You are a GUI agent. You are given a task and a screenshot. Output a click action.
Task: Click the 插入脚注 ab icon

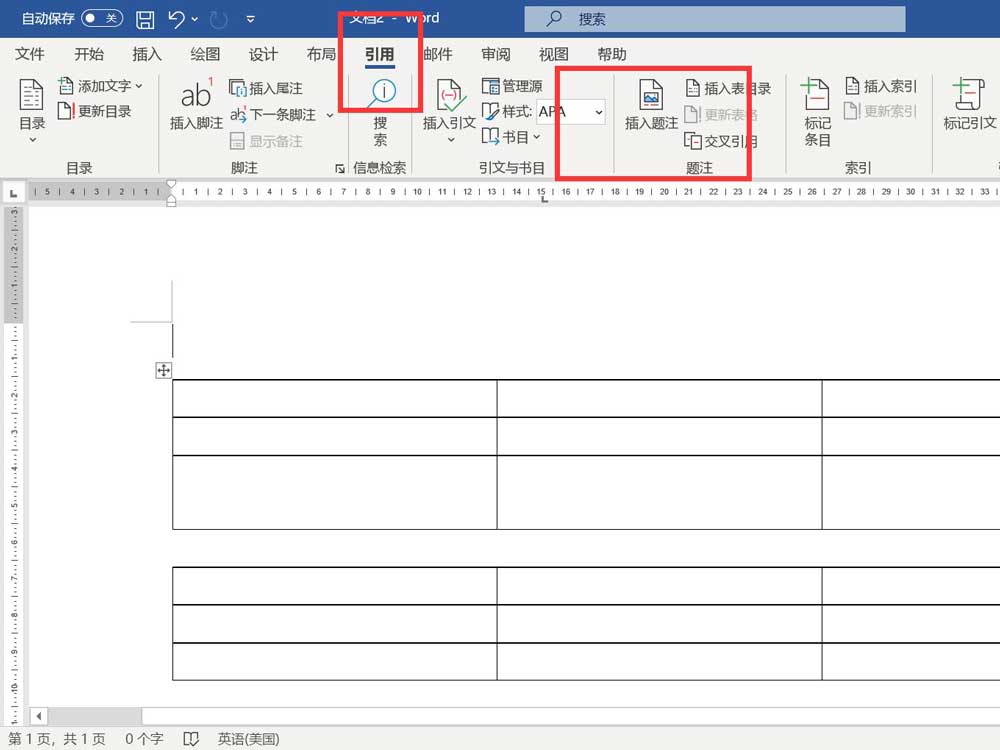196,104
